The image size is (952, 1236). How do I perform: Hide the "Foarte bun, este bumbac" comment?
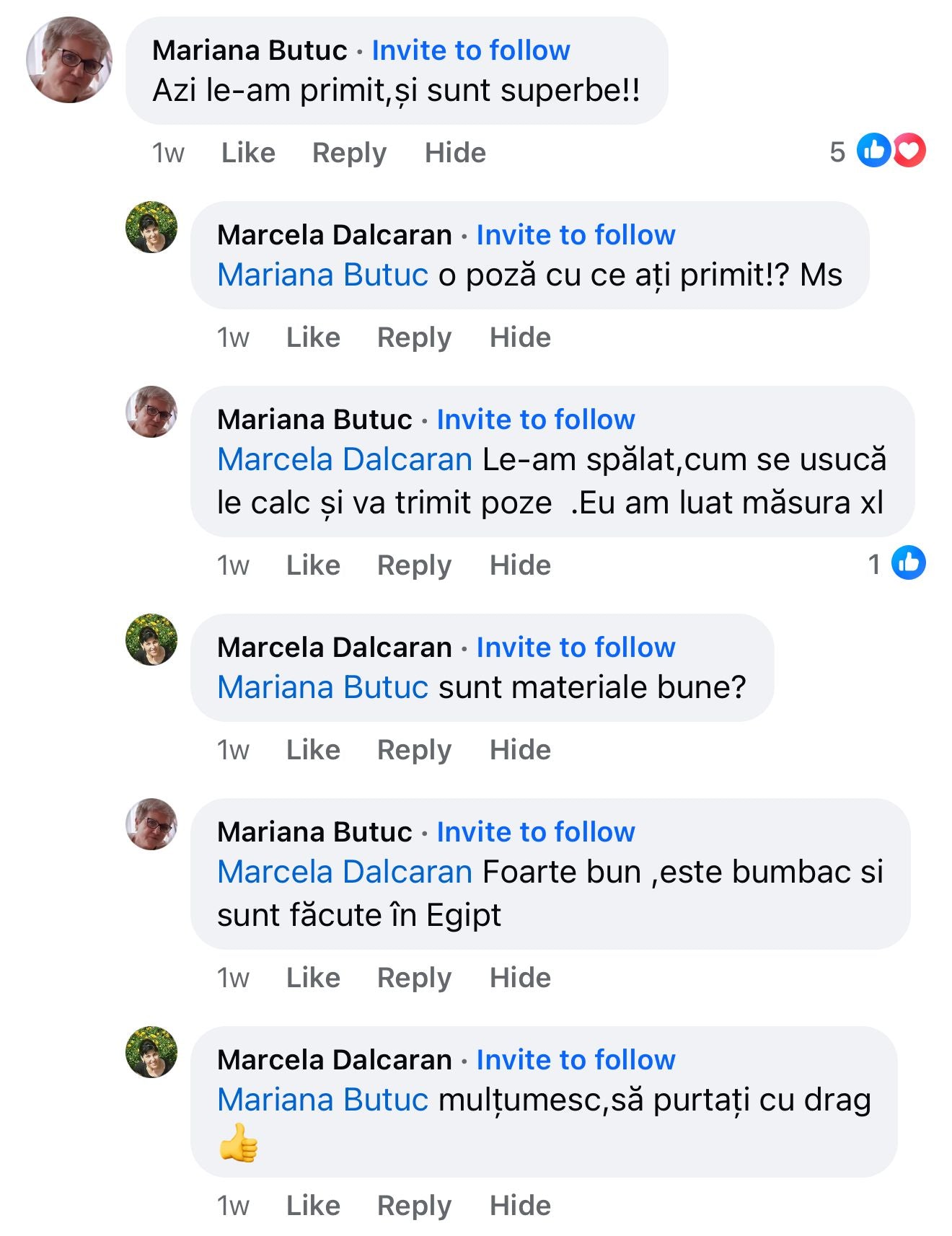[x=520, y=978]
